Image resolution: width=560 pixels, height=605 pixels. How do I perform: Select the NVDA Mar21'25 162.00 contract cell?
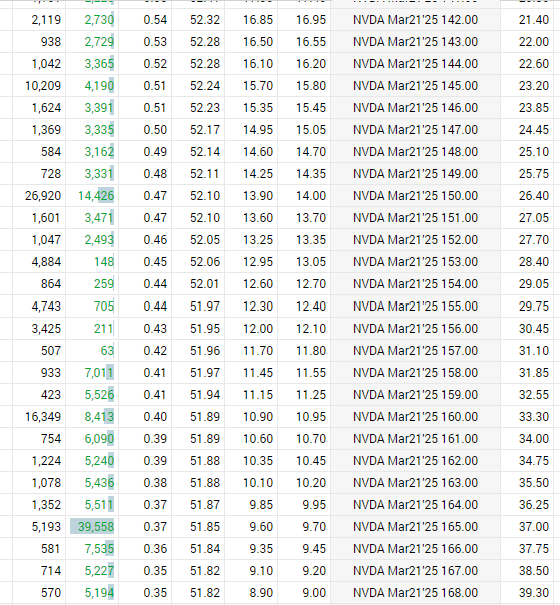[415, 461]
